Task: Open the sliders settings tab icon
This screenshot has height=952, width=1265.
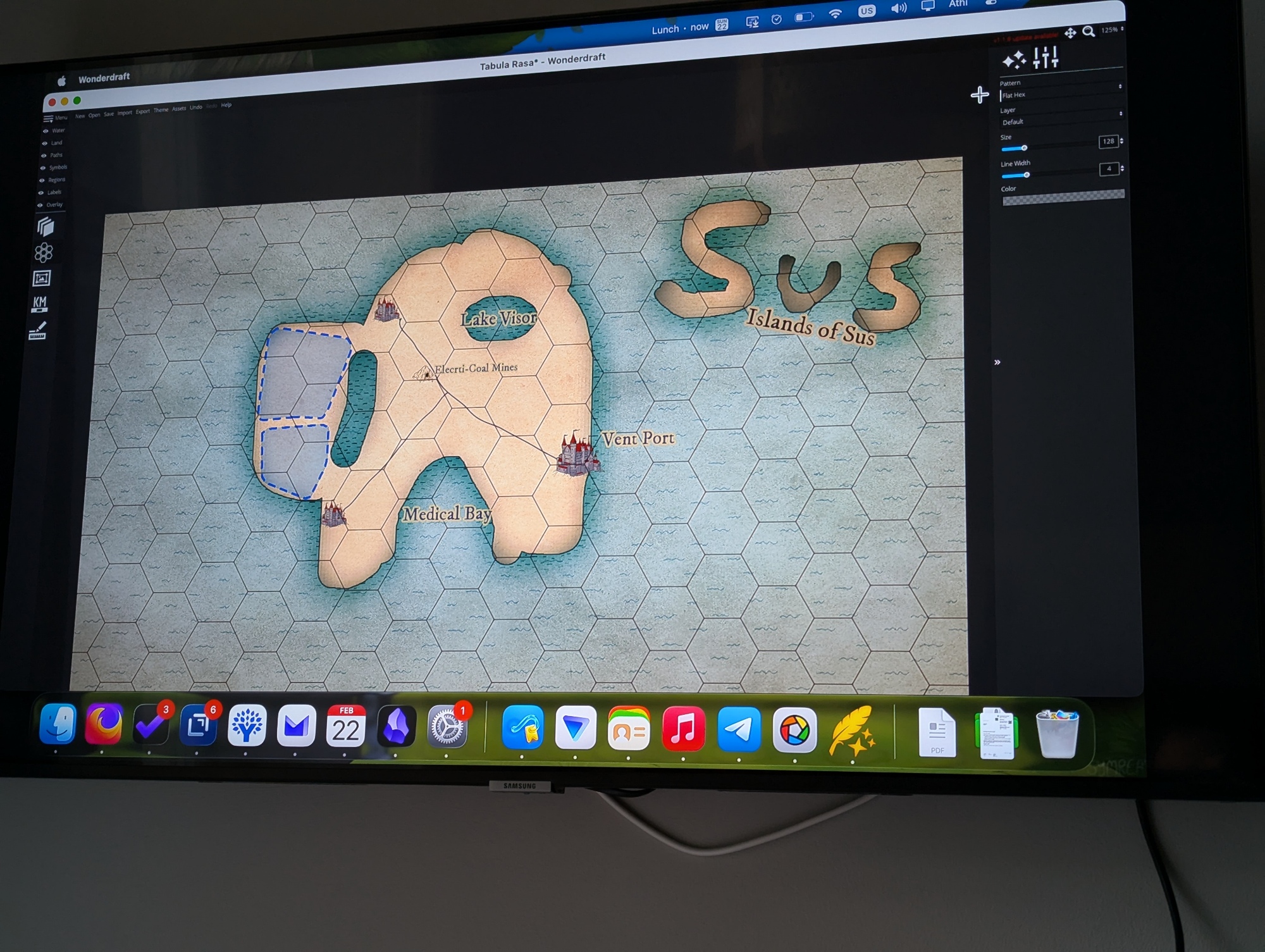Action: (x=1046, y=58)
